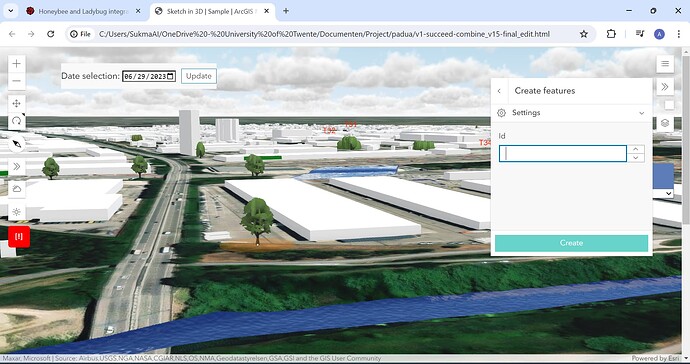This screenshot has height=364, width=690.
Task: Toggle the white checkbox on right edge
Action: 669,105
